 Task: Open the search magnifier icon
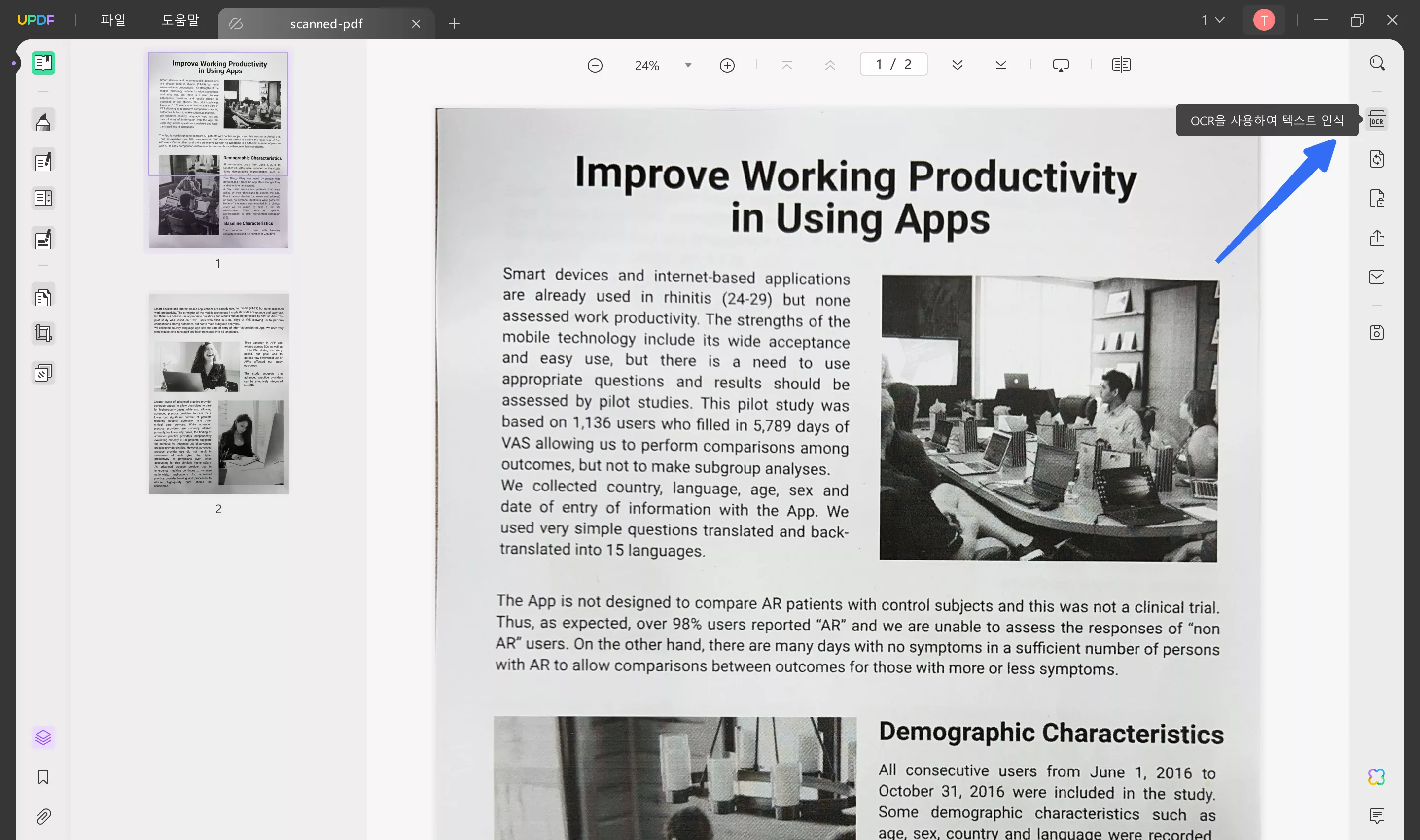pos(1377,63)
